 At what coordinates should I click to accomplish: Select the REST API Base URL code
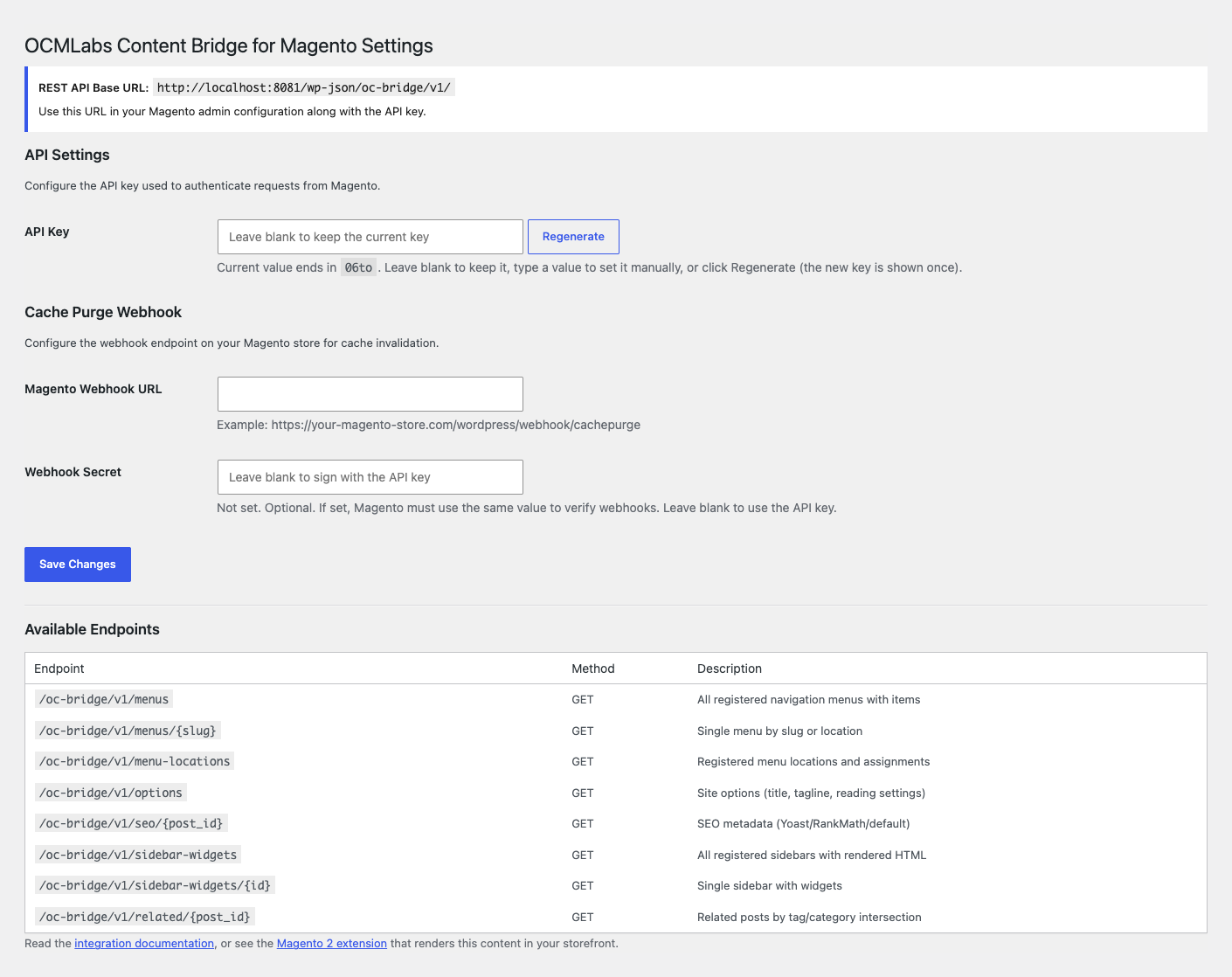tap(304, 87)
